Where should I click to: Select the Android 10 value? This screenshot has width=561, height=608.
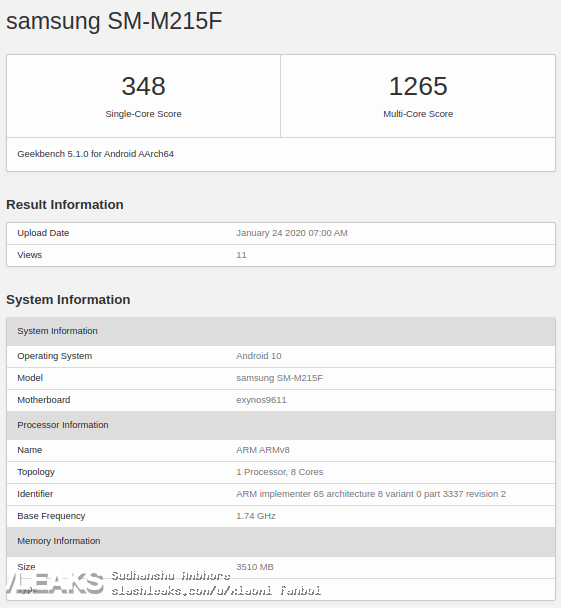[259, 356]
